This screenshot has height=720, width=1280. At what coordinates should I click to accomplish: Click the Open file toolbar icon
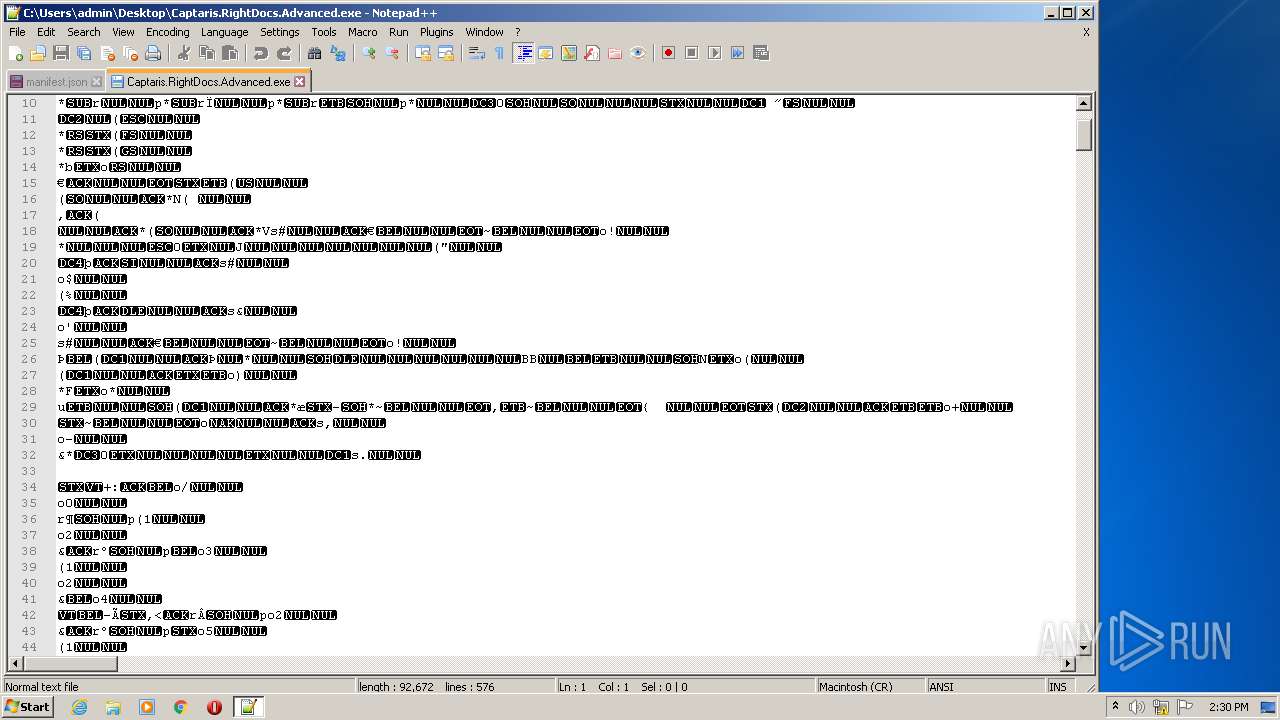(38, 53)
